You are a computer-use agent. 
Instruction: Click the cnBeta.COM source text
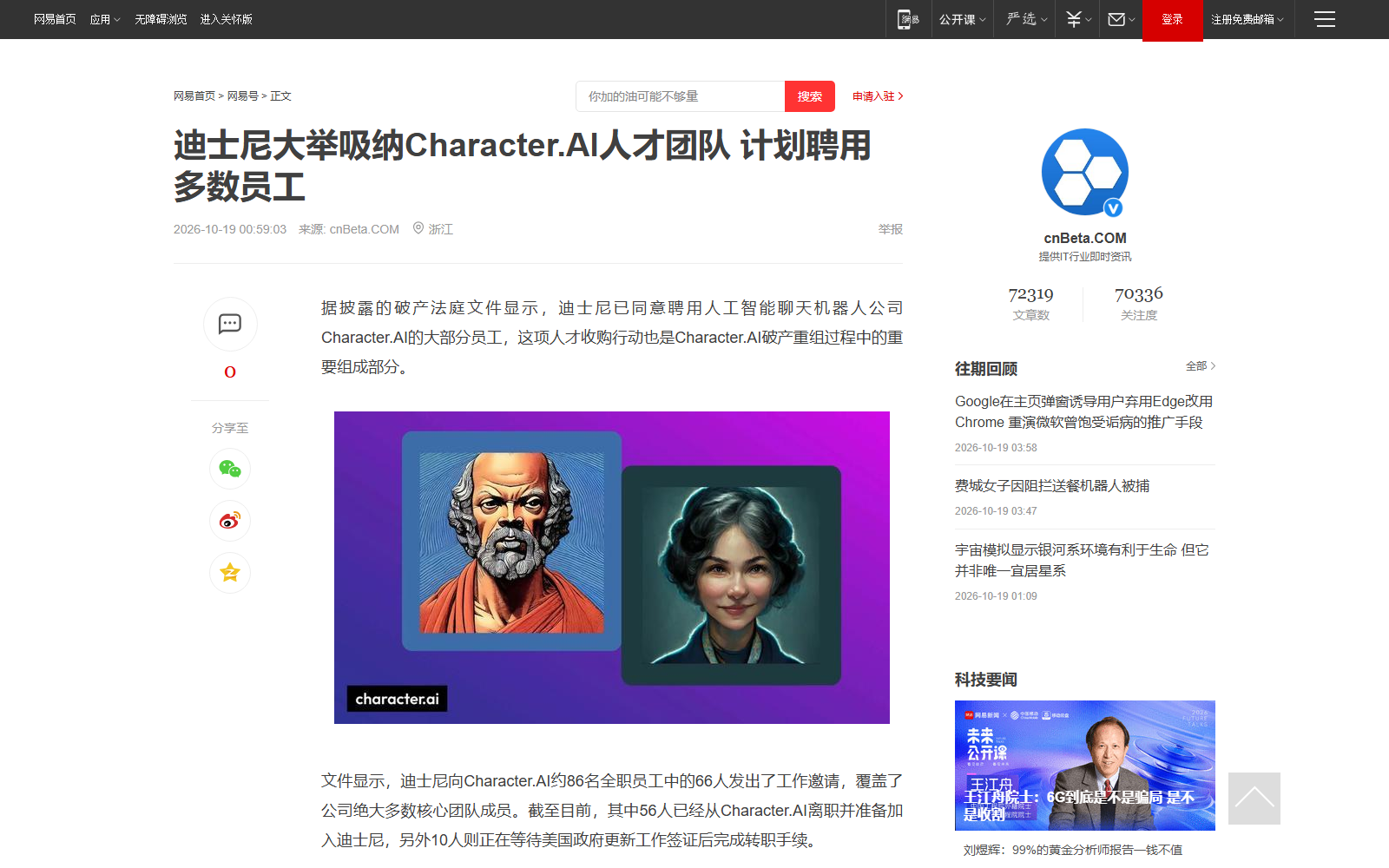(365, 229)
